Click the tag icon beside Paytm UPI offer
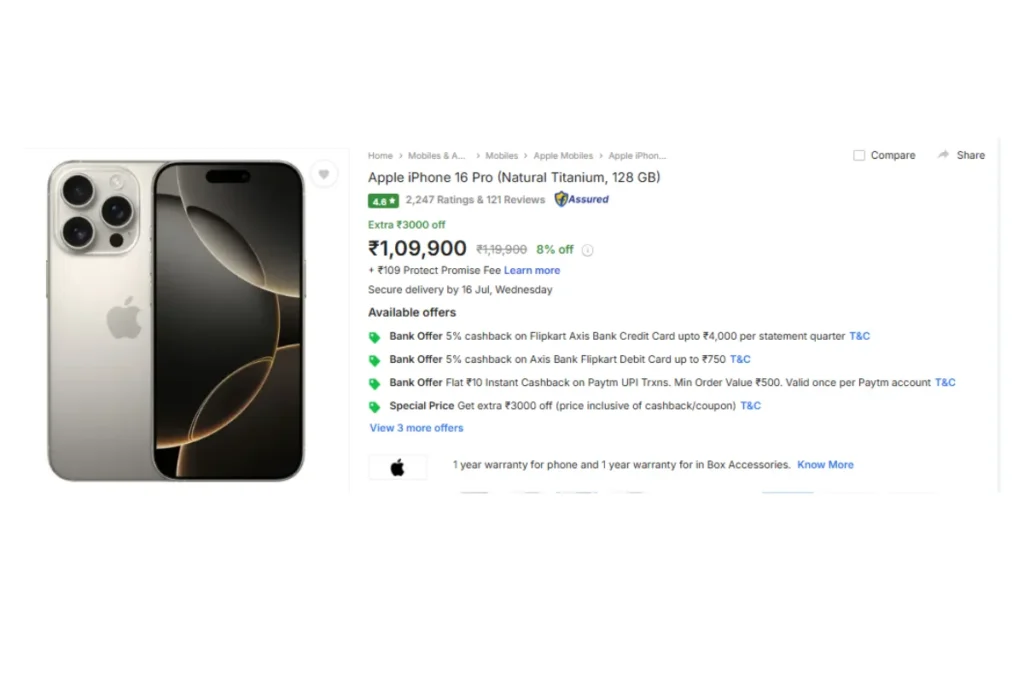 (375, 384)
